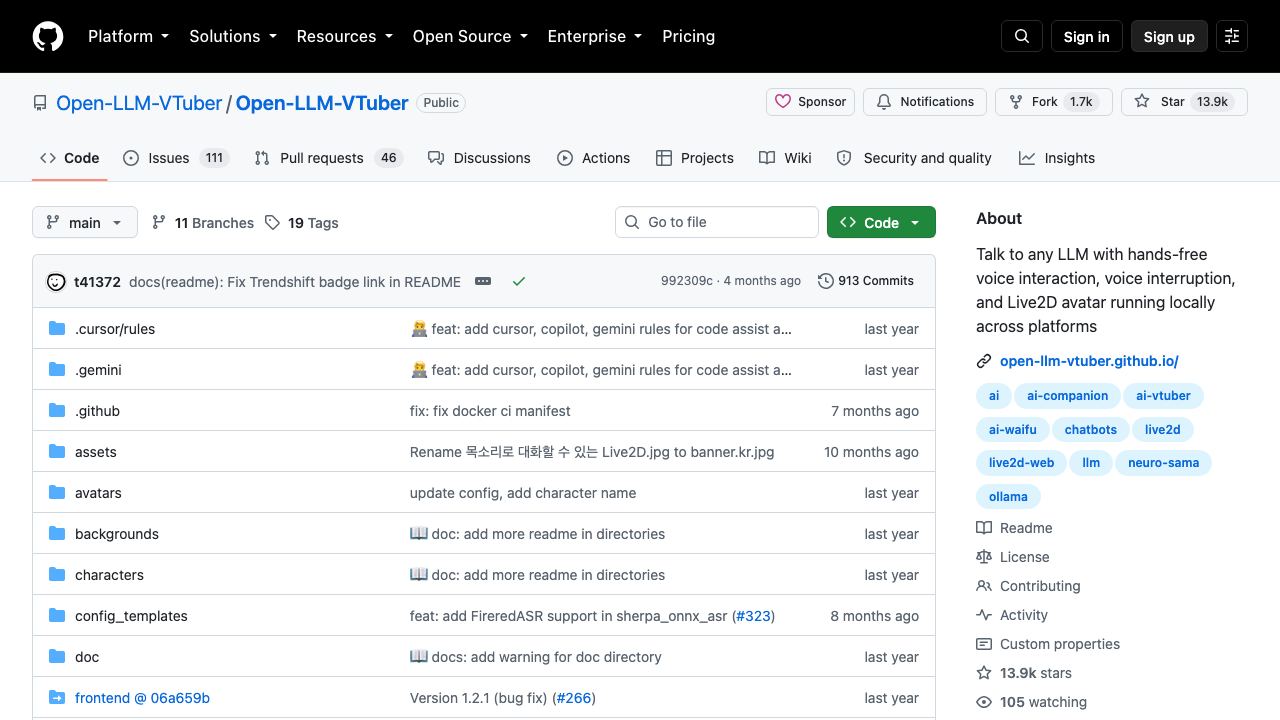The image size is (1280, 720).
Task: Click commit hash 992309c
Action: pyautogui.click(x=687, y=281)
